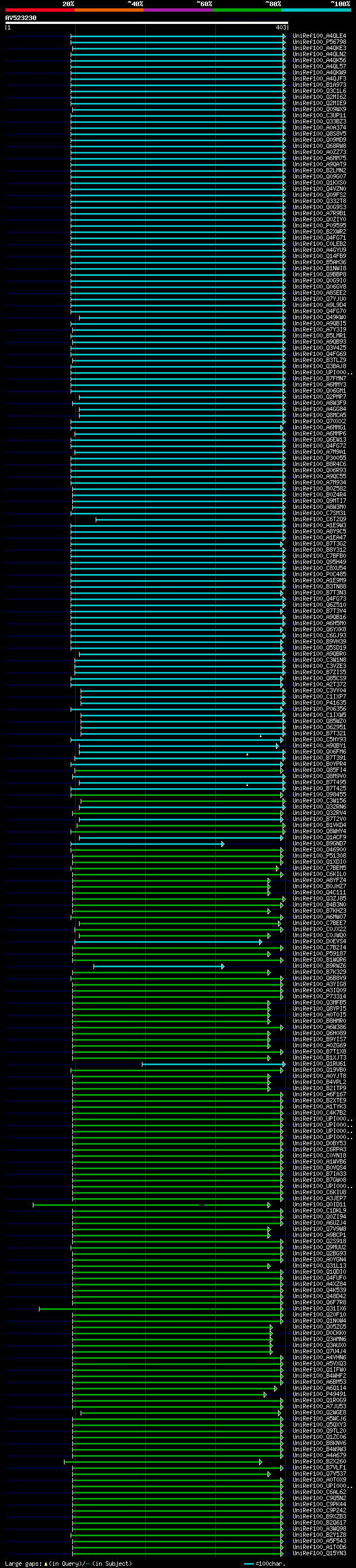356x1568 pixels.
Task: Click the short cyan alignment bar for UniRef100_B9GND7
Action: 148,844
